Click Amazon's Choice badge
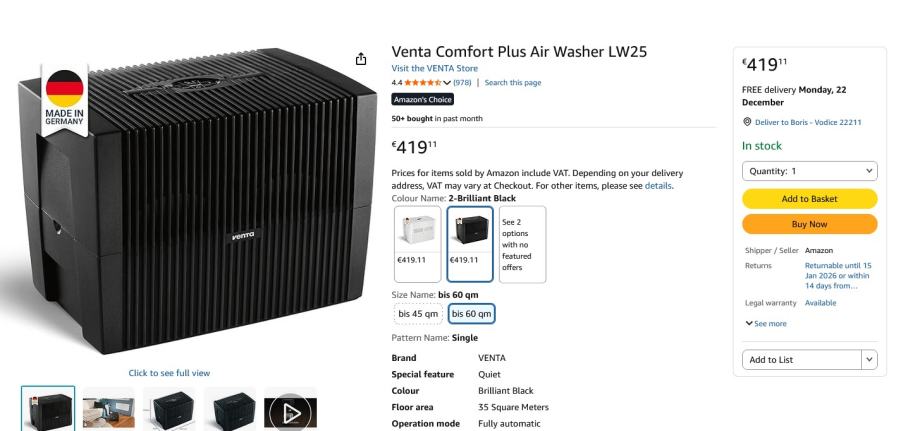This screenshot has width=920, height=431. 422,100
